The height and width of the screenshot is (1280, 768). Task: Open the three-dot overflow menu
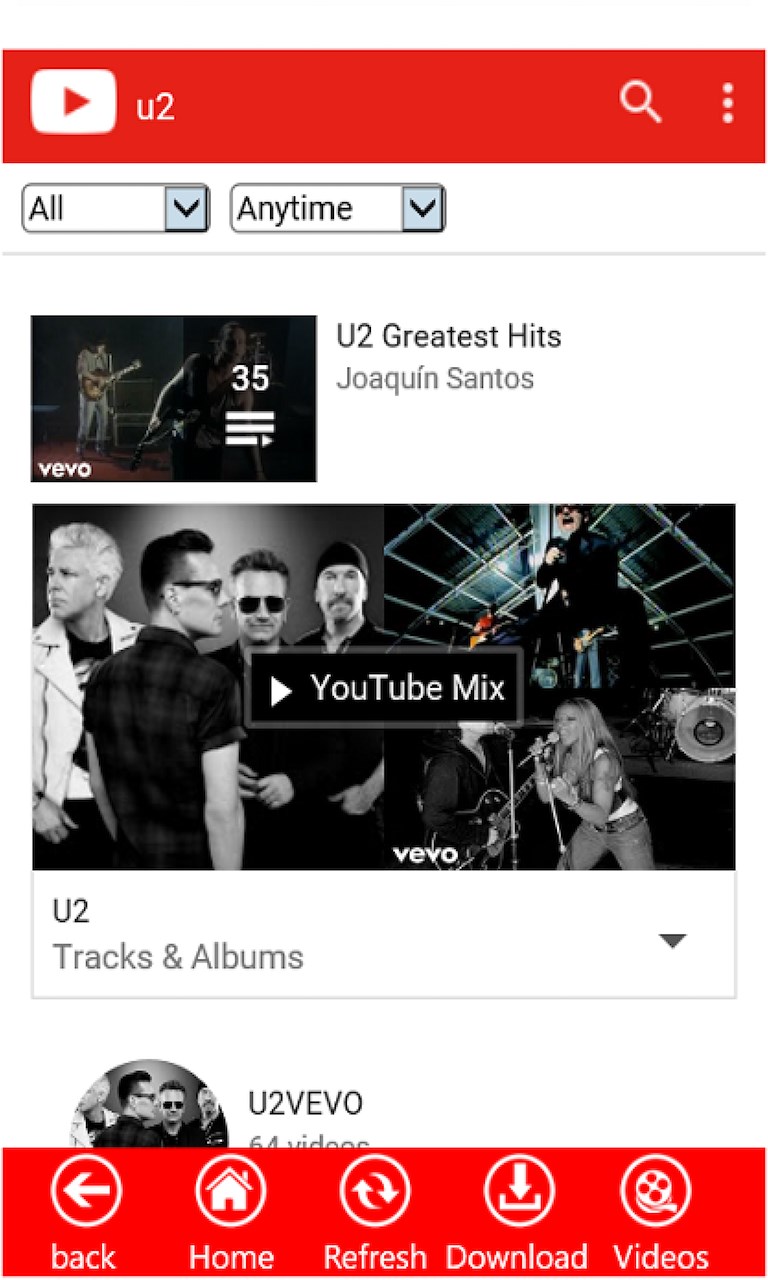point(727,103)
